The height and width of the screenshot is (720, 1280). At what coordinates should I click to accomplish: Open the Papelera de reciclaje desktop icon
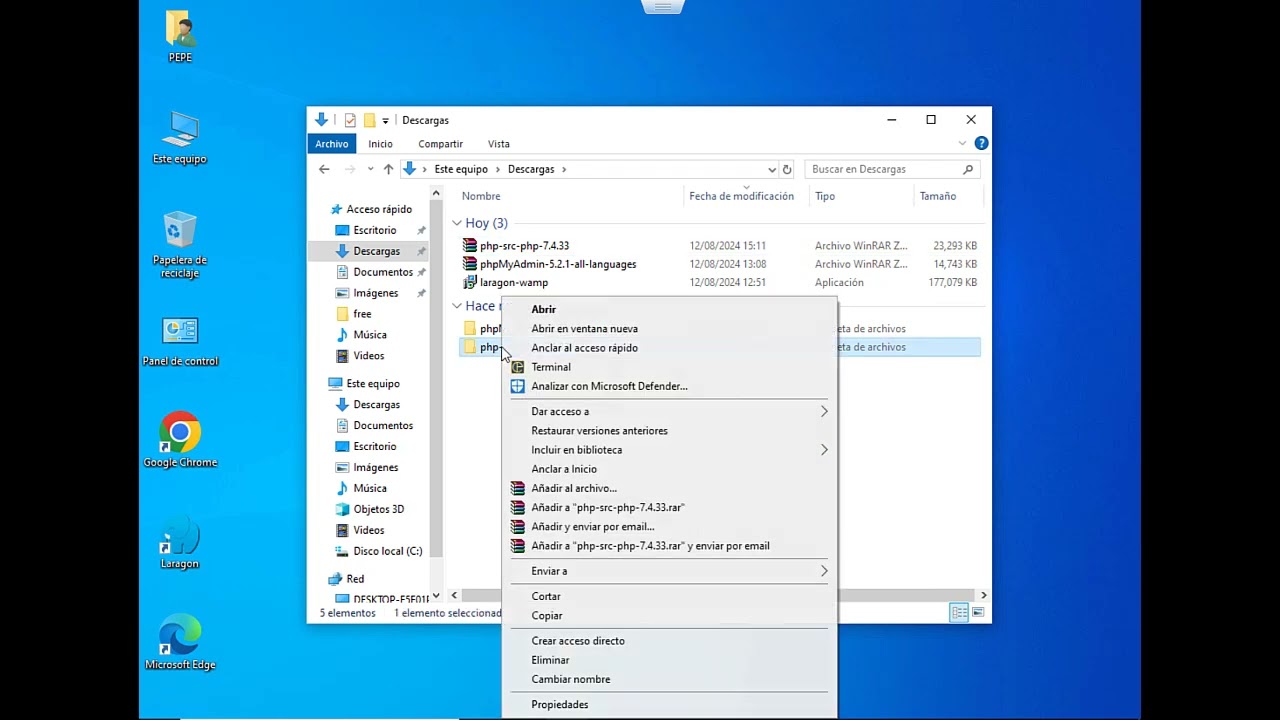coord(180,245)
